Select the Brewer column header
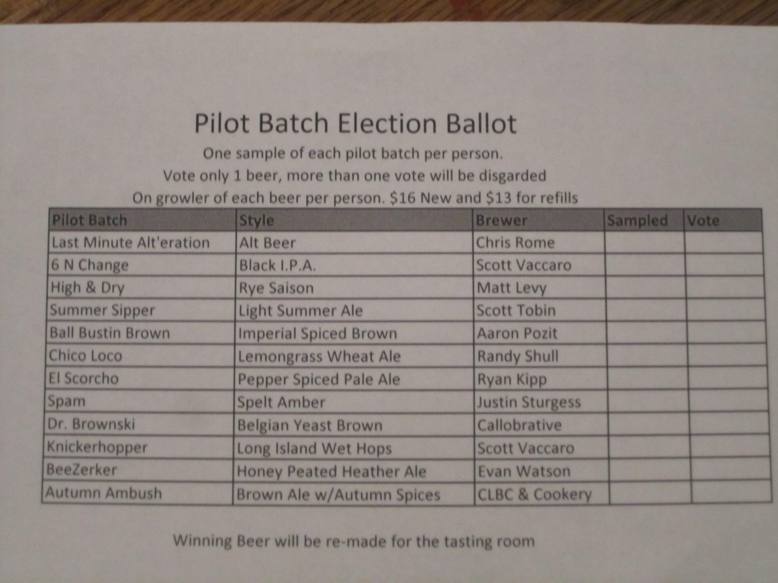This screenshot has height=583, width=778. pos(501,220)
